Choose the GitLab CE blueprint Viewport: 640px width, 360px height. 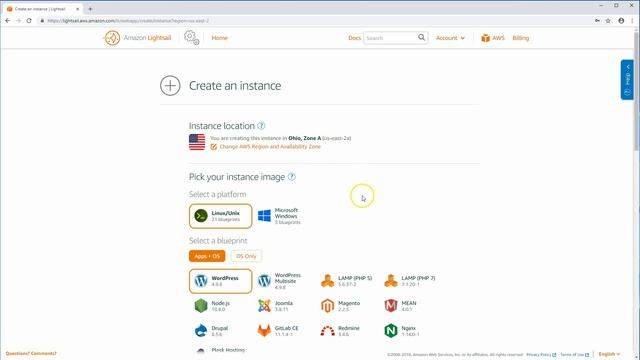[x=278, y=331]
